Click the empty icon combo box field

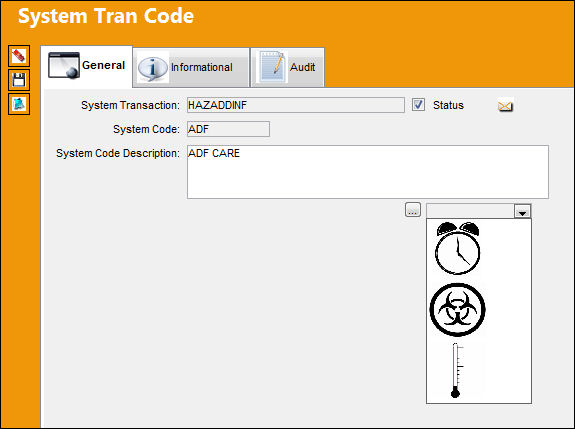click(470, 212)
